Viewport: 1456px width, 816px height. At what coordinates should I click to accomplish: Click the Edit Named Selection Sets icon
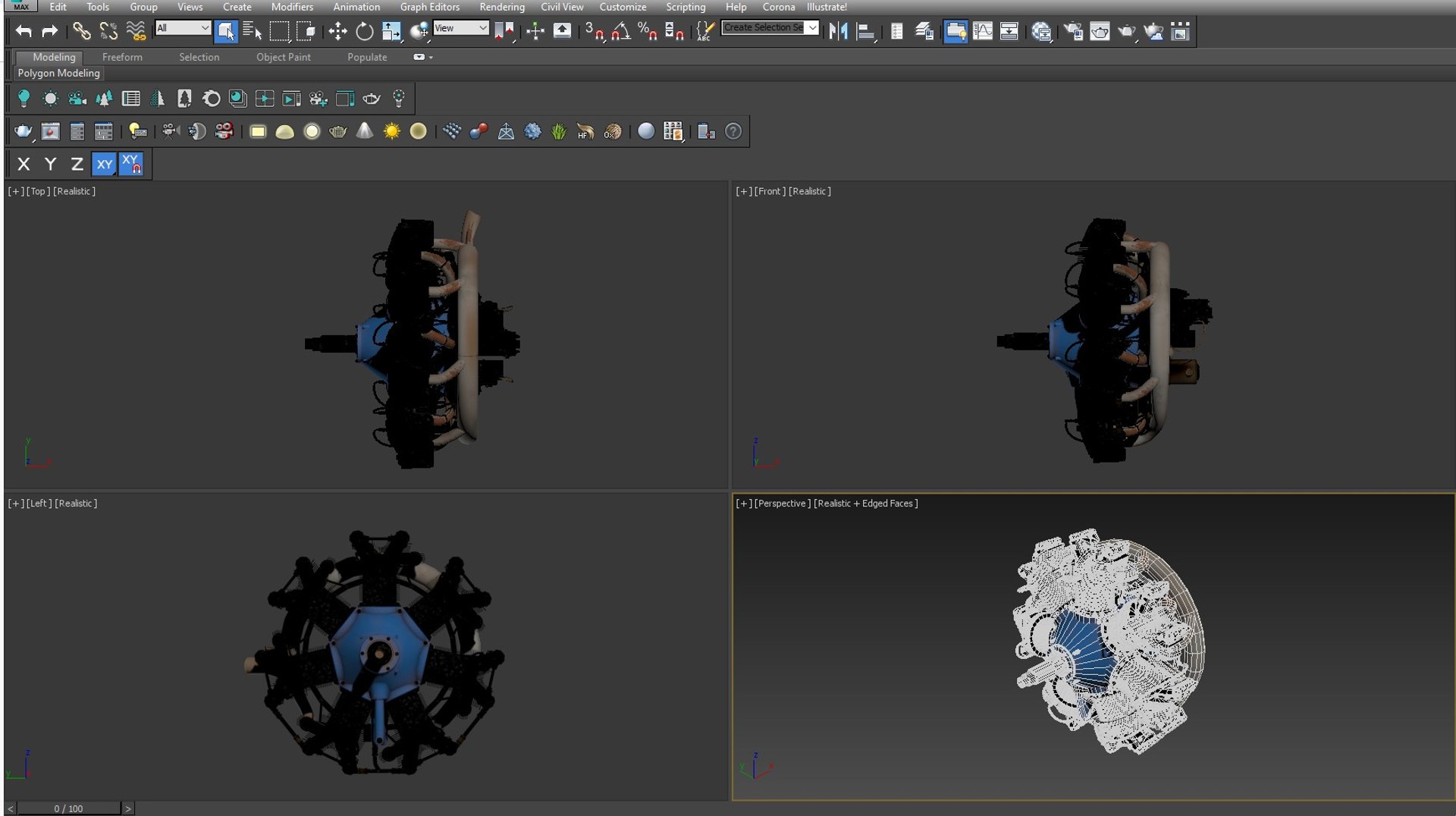tap(705, 31)
